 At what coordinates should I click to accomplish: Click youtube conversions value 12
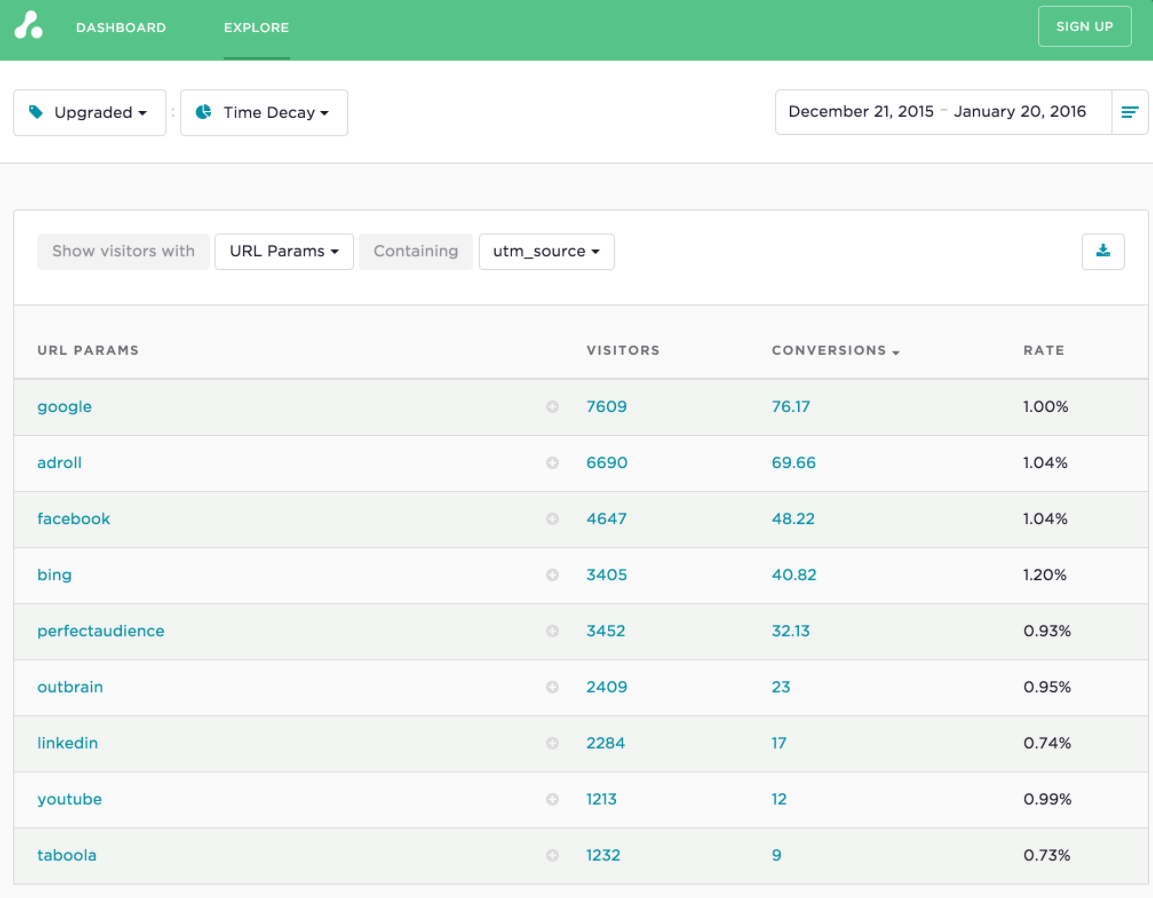click(779, 799)
